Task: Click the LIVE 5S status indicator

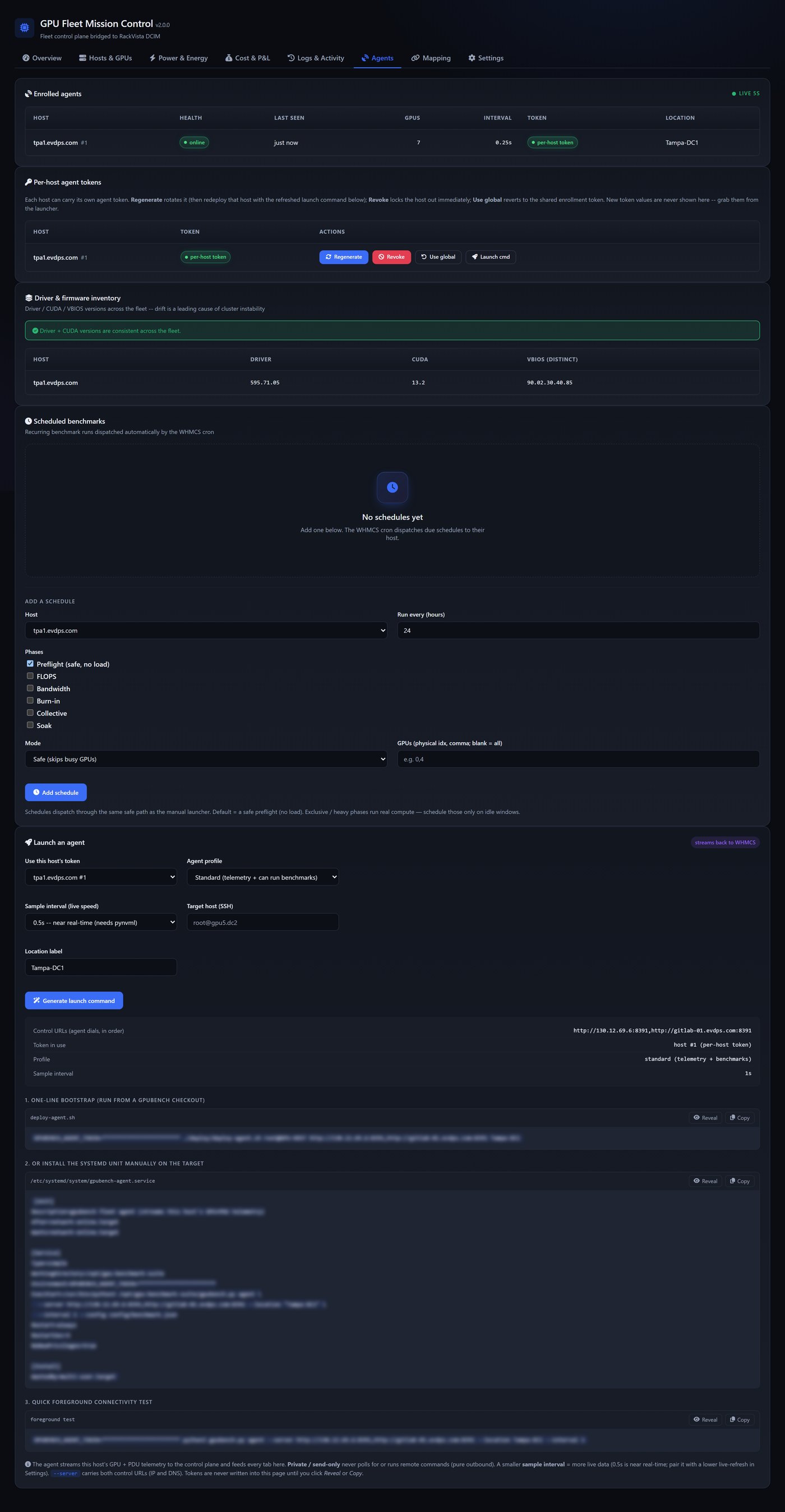Action: coord(746,93)
